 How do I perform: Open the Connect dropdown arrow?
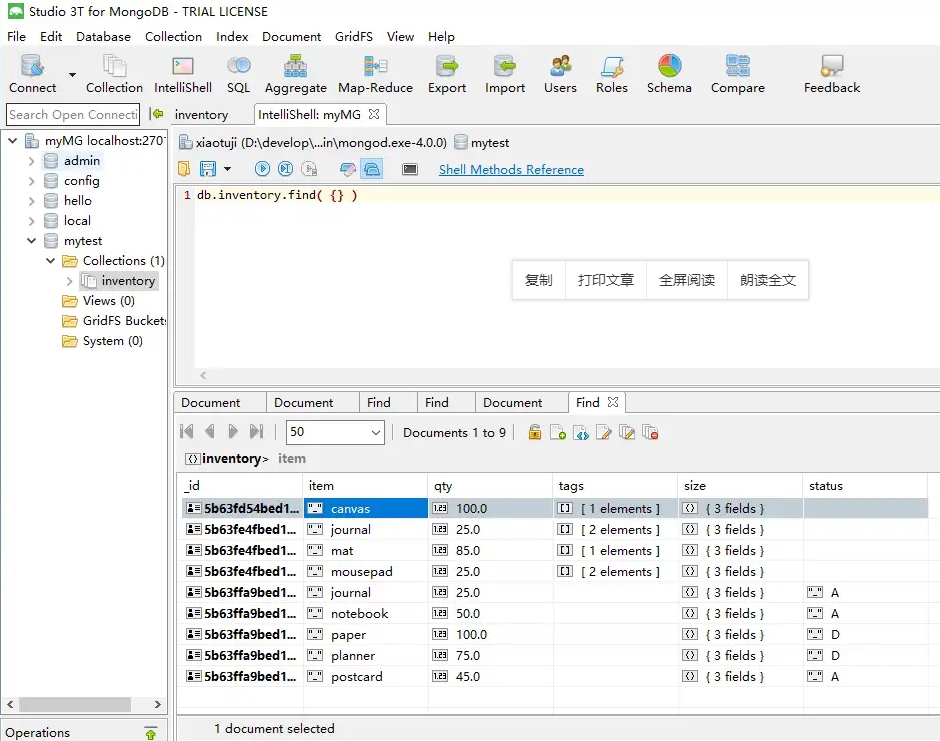(x=72, y=75)
